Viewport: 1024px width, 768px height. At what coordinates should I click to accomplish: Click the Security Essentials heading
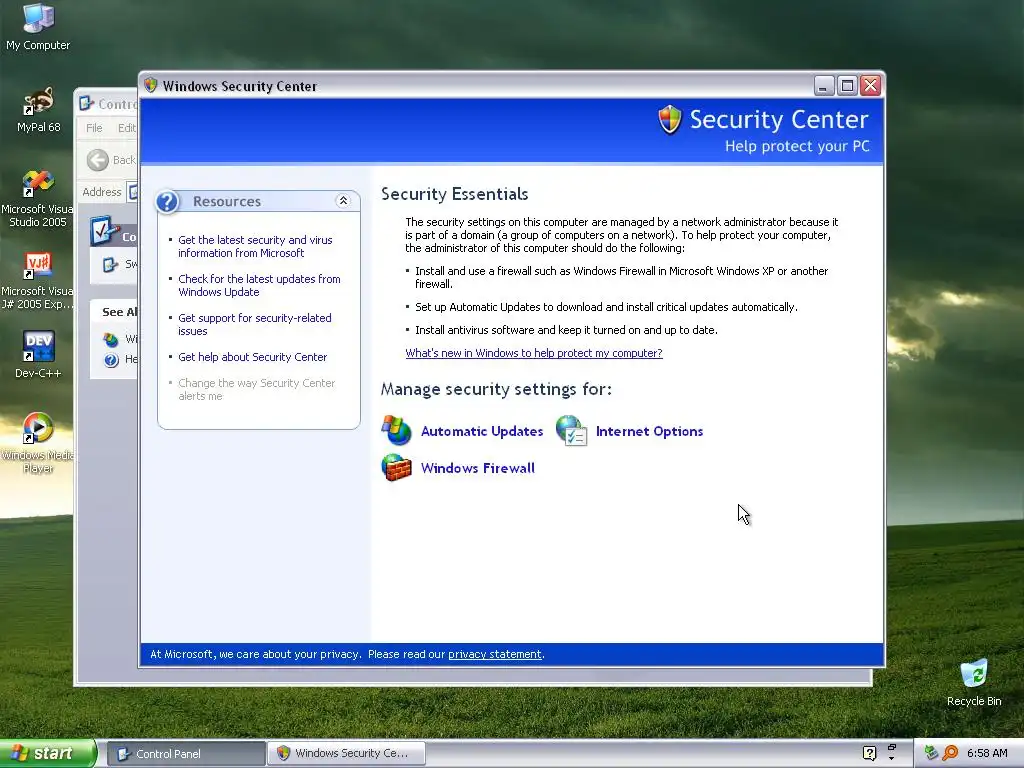[455, 194]
